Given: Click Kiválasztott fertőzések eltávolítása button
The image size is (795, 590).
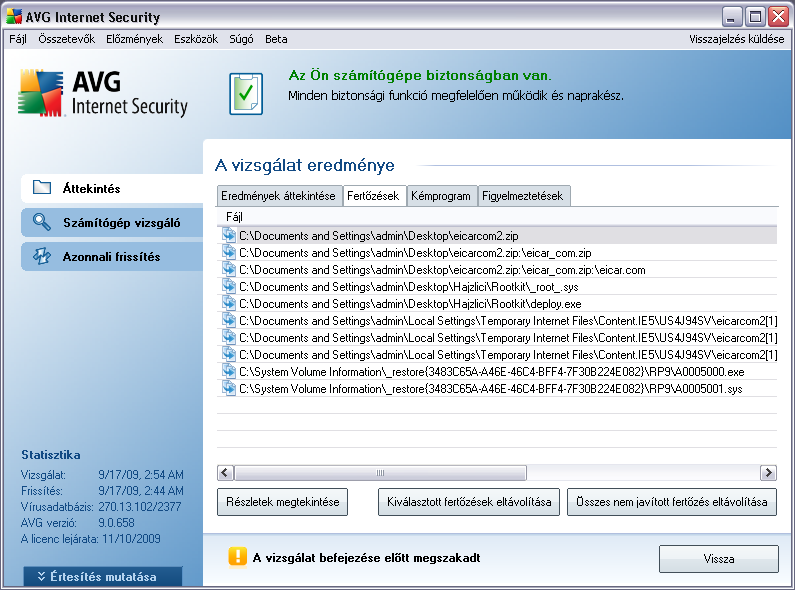Looking at the screenshot, I should 469,502.
